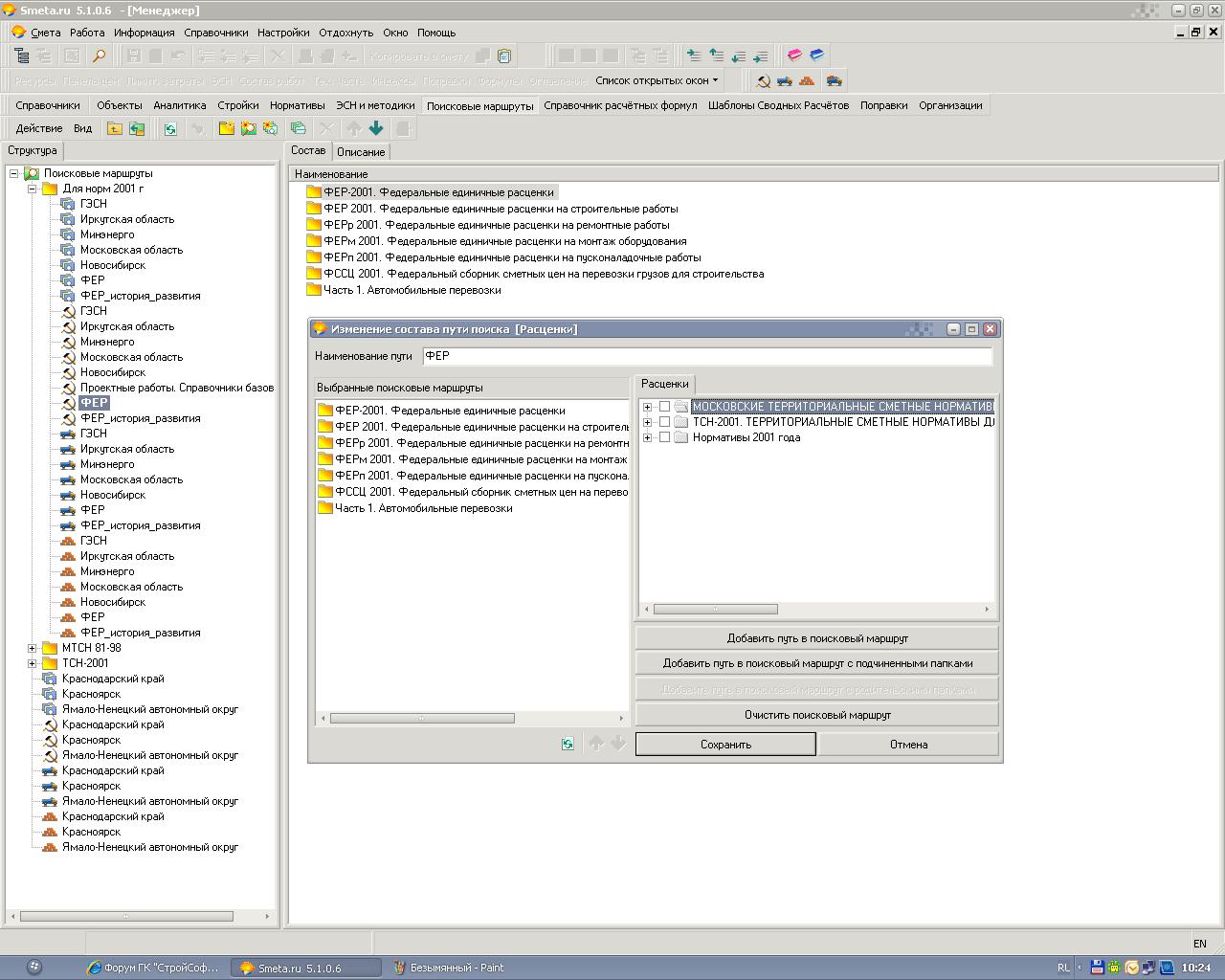Screen dimensions: 1225x980
Task: Click the new yellow folder icon in manager toolbar
Action: click(x=226, y=128)
